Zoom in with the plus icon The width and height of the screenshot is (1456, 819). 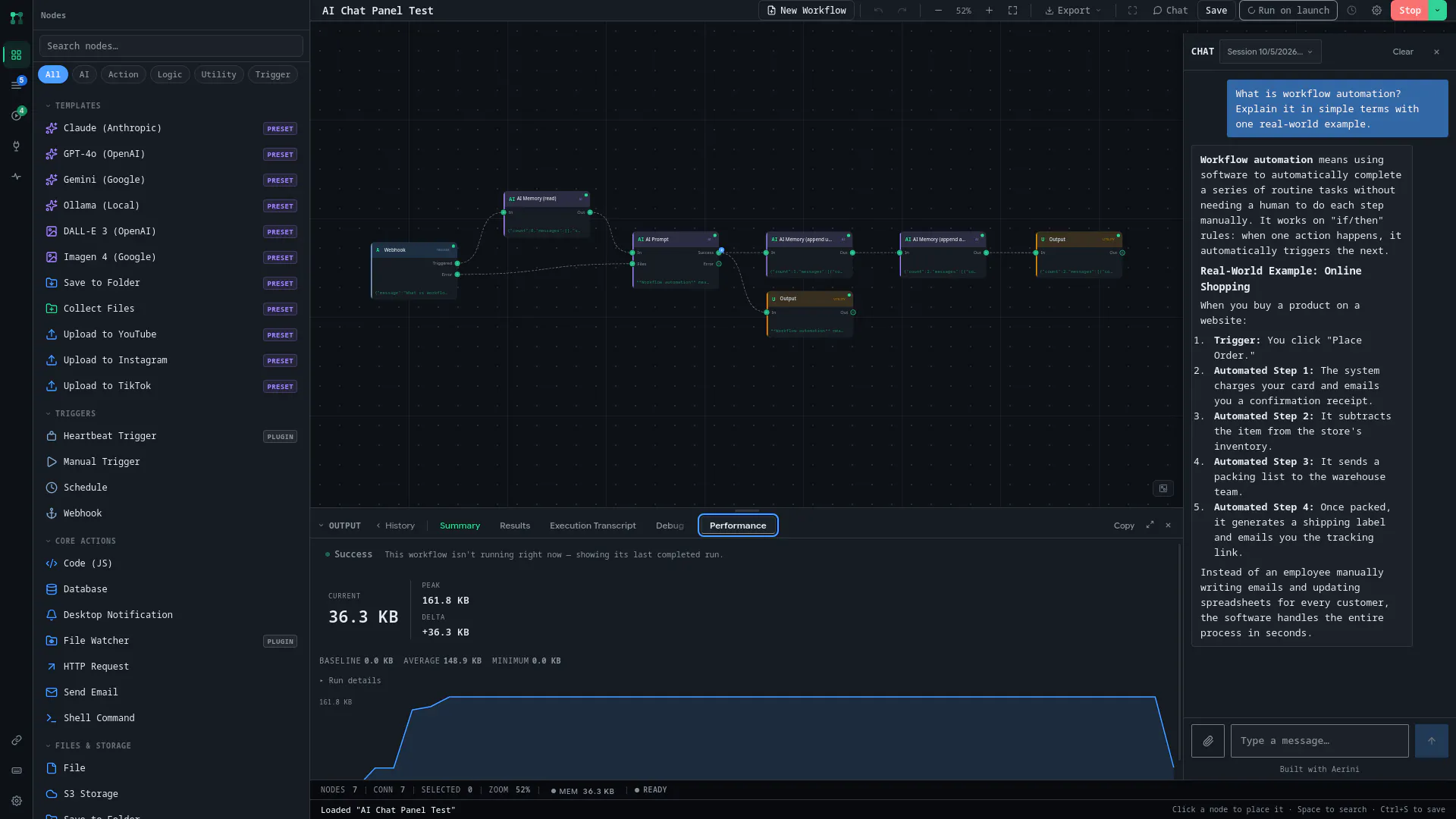point(989,11)
